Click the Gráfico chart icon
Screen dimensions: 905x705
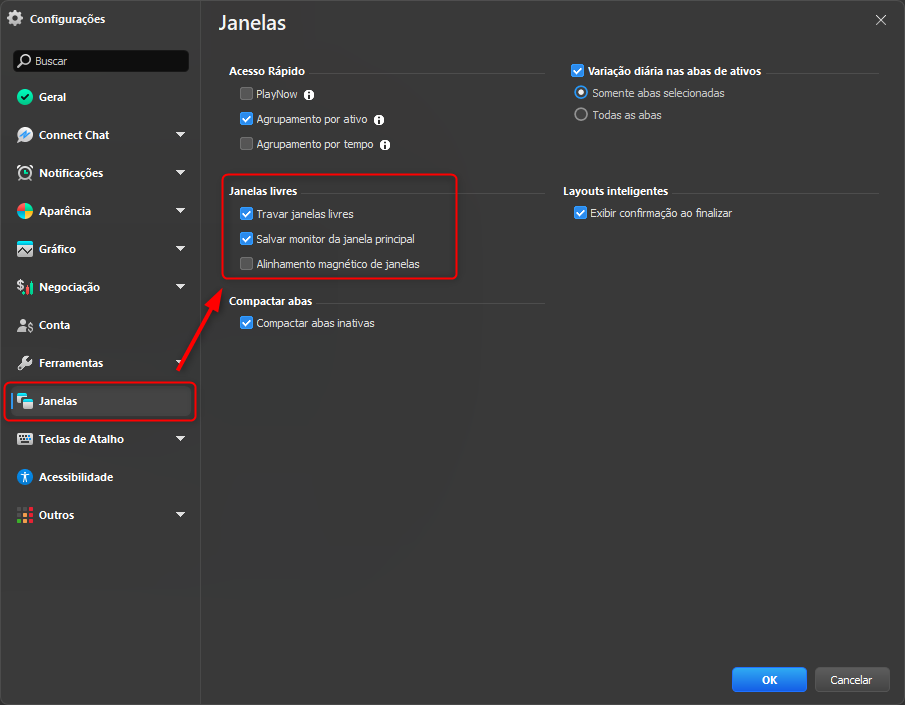[25, 249]
